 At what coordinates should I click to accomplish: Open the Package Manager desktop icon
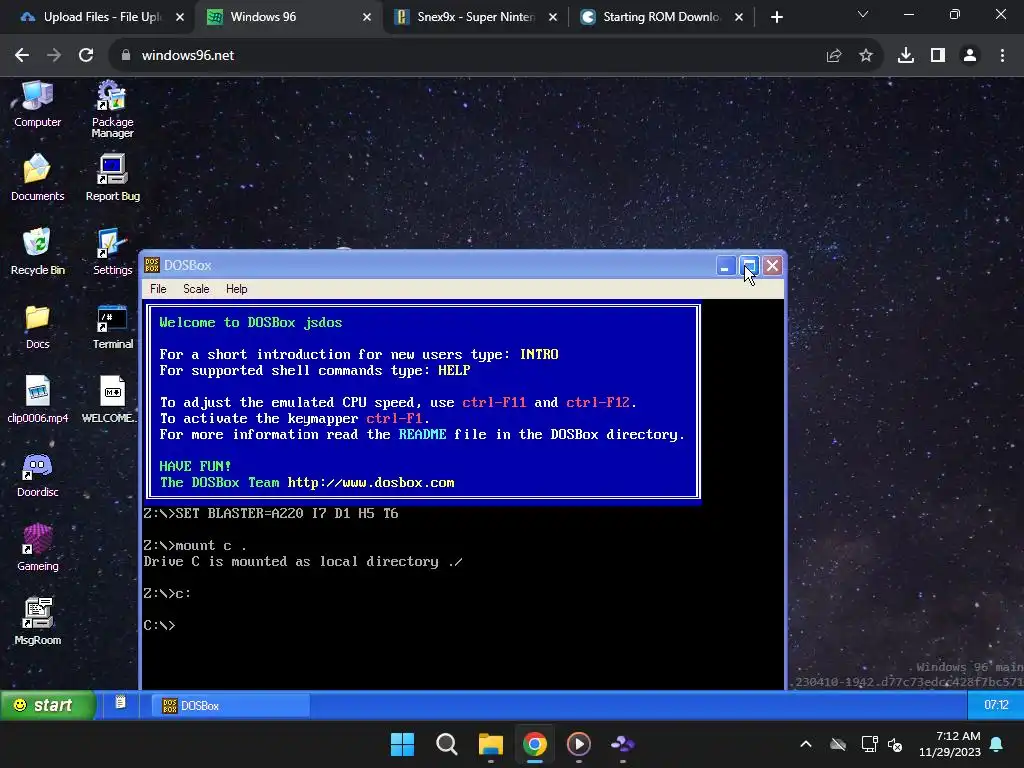(x=112, y=108)
